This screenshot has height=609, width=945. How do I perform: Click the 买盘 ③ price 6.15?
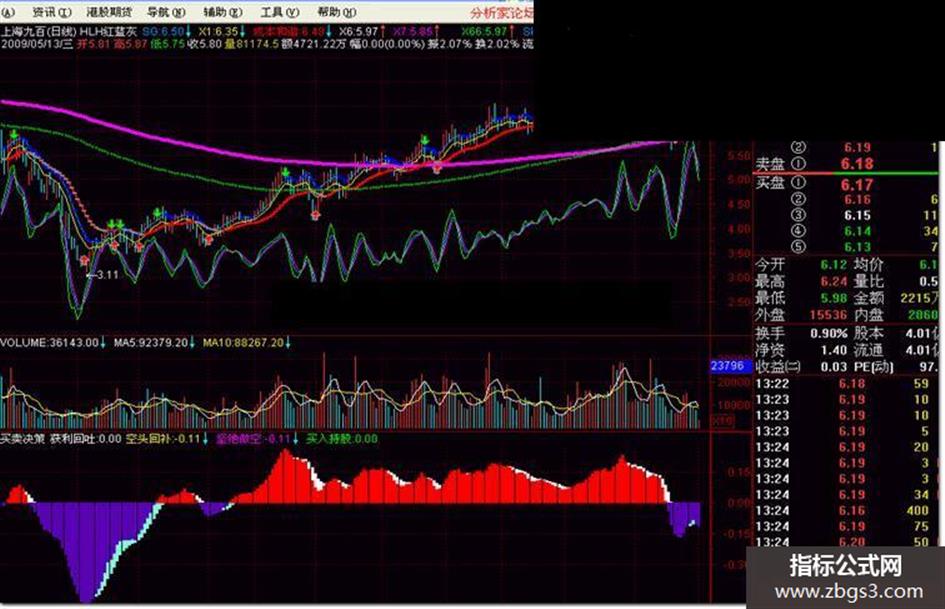[x=857, y=215]
